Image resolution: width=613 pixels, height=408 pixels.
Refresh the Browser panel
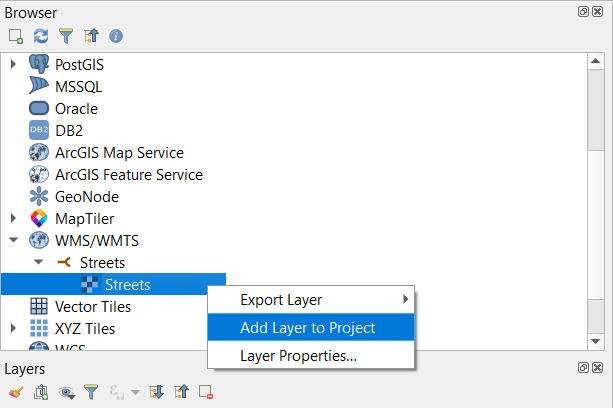coord(41,36)
